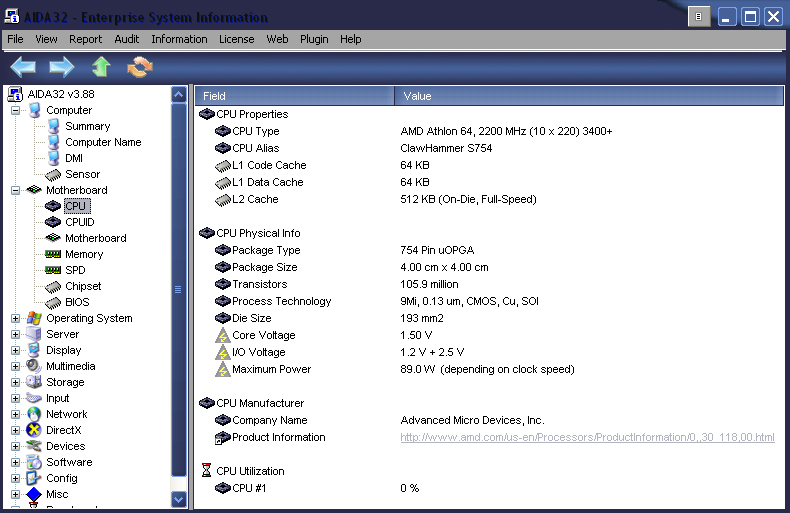
Task: Select the Operating System Windows-flag icon
Action: pyautogui.click(x=34, y=318)
